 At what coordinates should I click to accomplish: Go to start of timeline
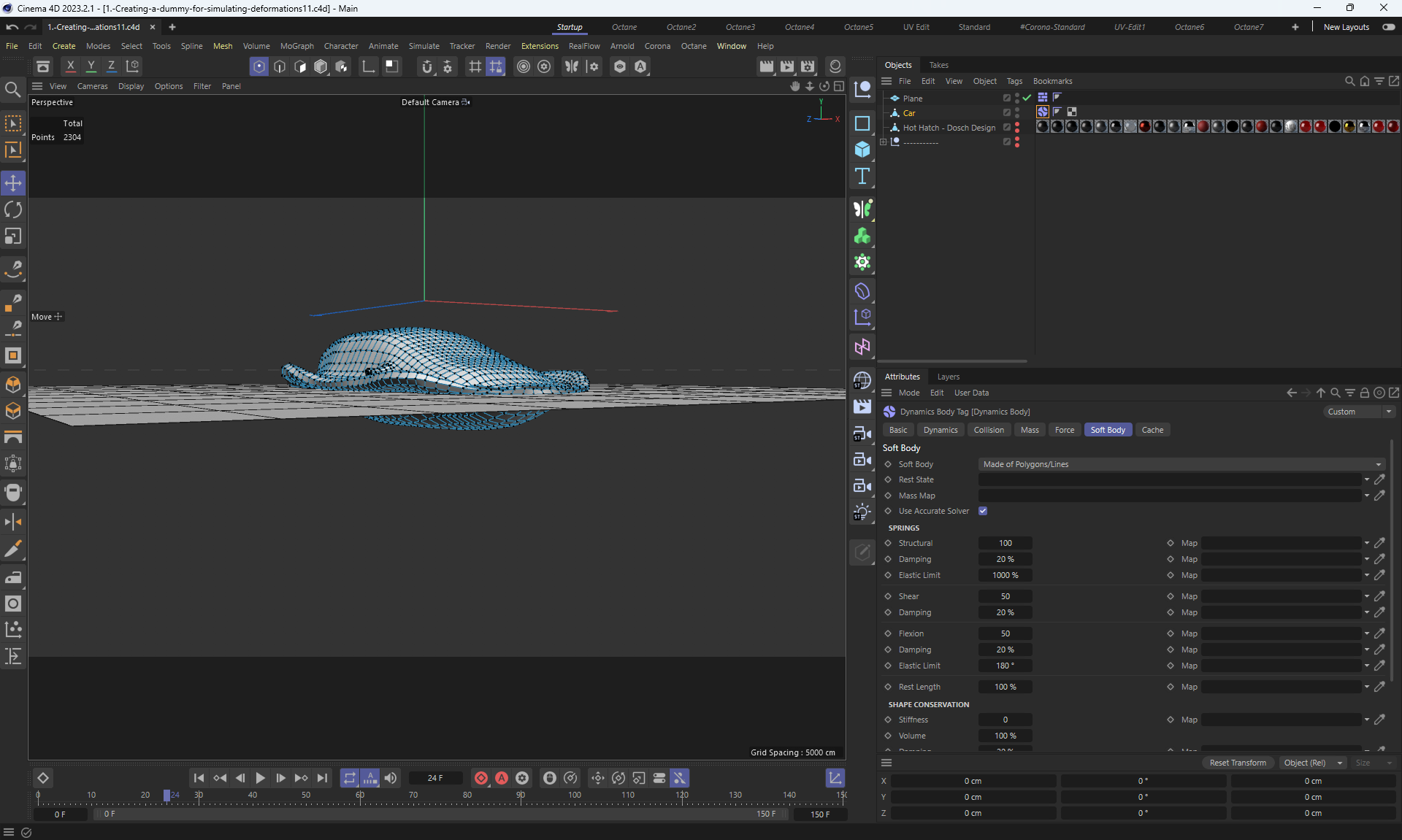pos(199,778)
